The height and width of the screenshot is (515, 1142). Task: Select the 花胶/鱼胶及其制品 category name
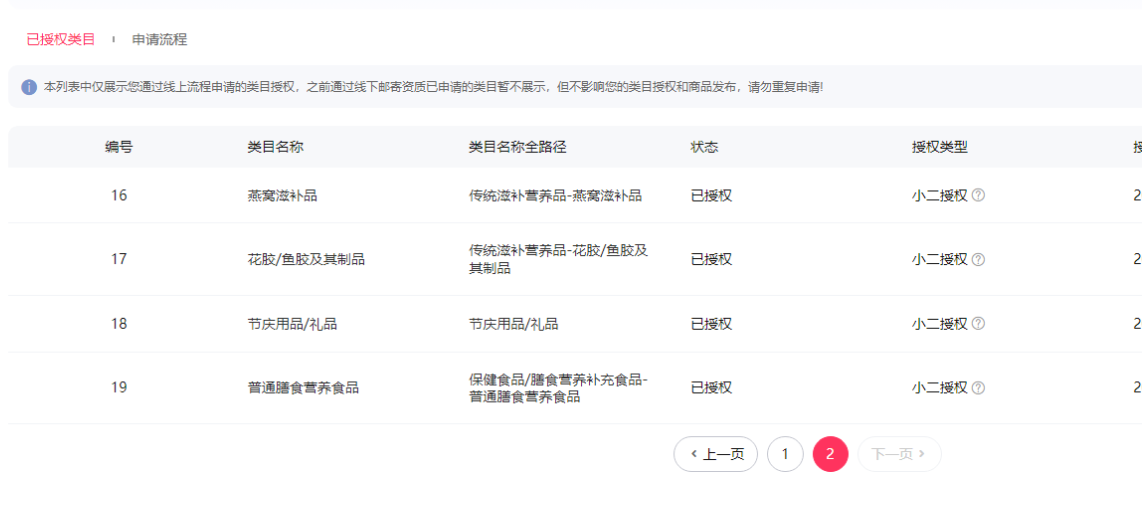(x=306, y=259)
